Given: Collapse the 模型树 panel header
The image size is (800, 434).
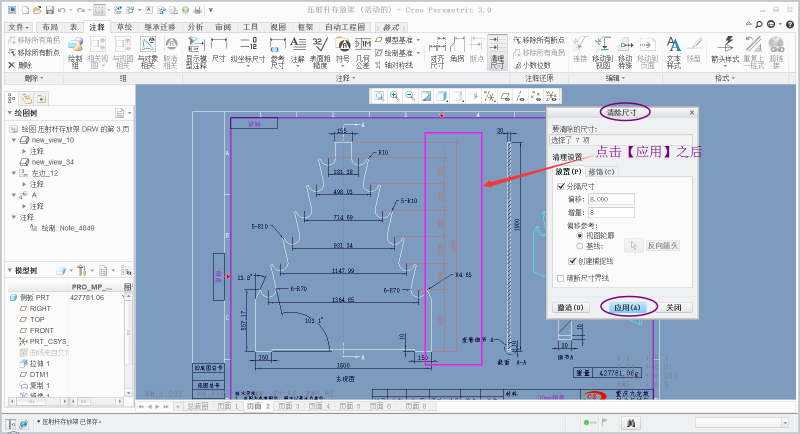Looking at the screenshot, I should click(x=10, y=270).
